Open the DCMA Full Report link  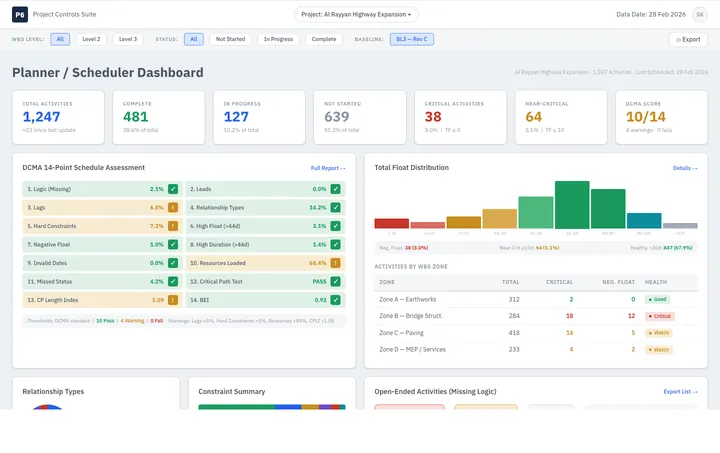[328, 168]
